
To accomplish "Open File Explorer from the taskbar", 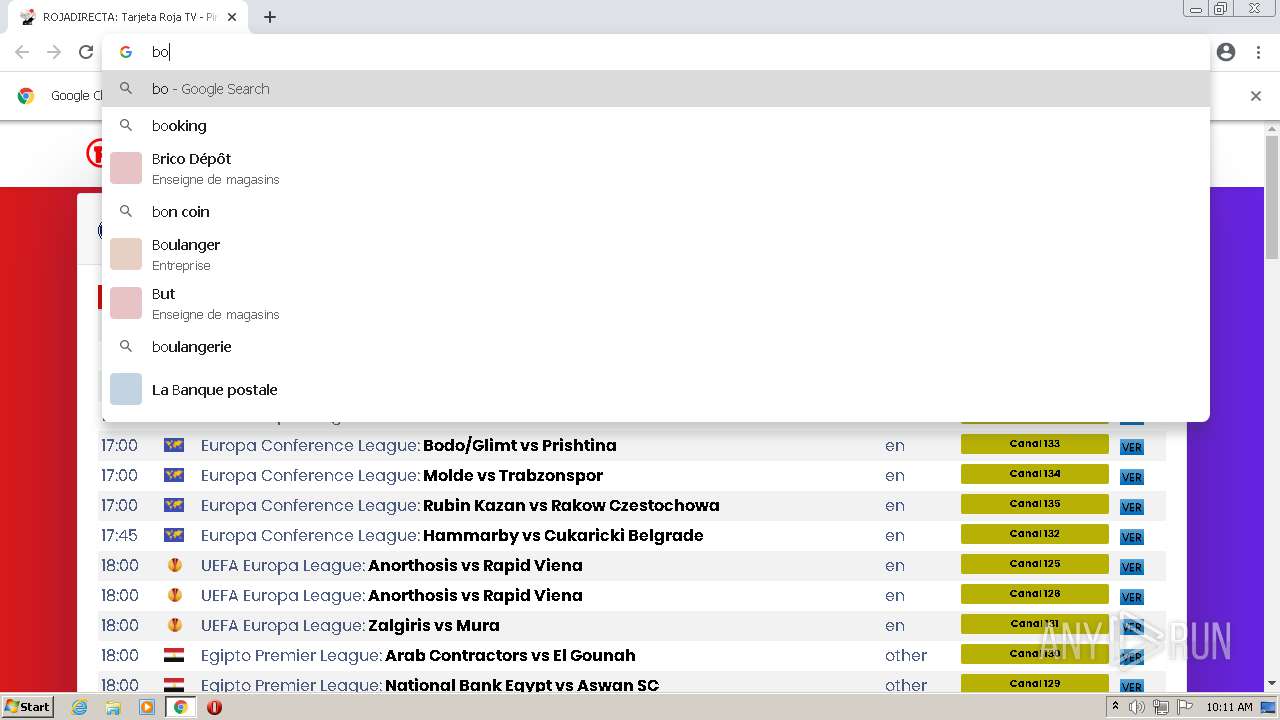I will (113, 707).
